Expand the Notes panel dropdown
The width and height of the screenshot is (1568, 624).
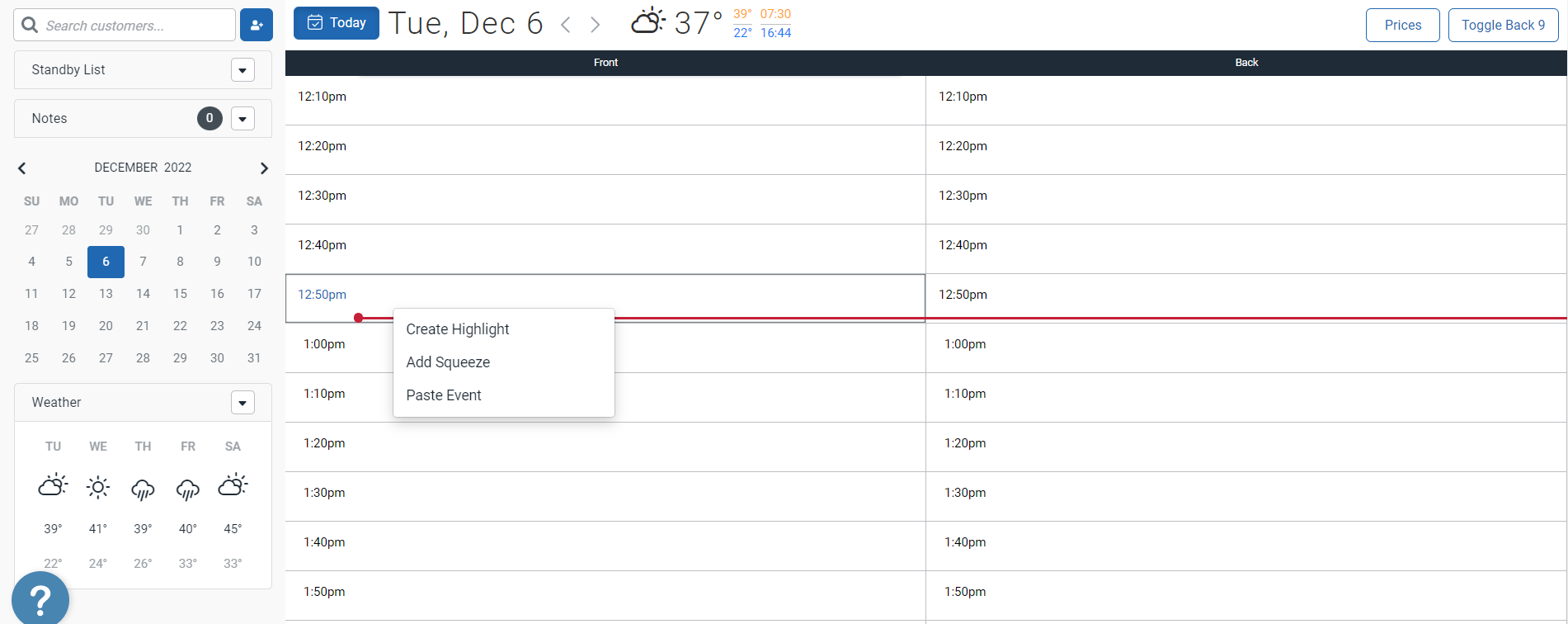click(242, 119)
